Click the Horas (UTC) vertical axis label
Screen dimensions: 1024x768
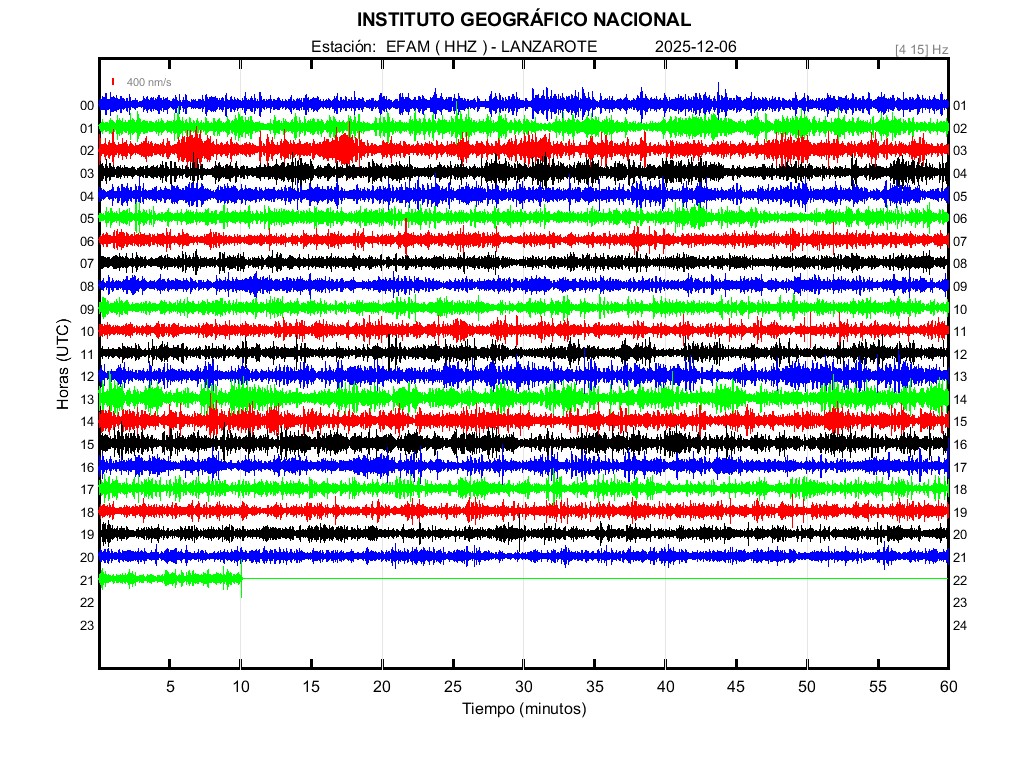coord(63,365)
